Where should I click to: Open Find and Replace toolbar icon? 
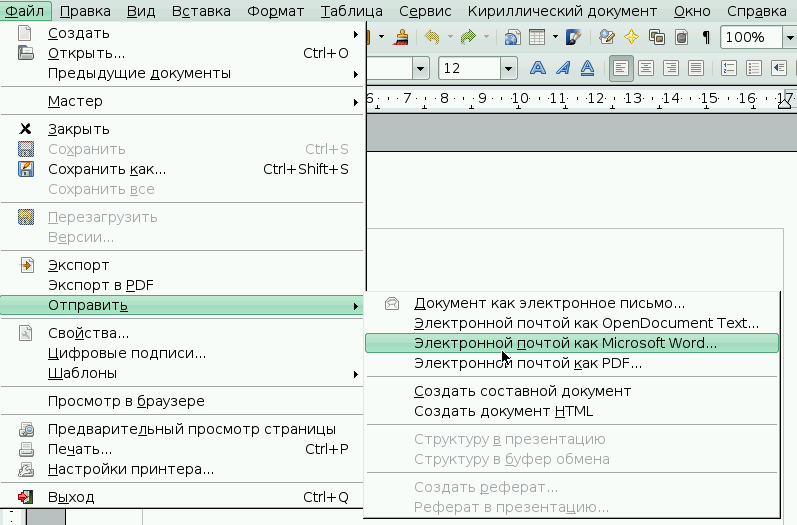(607, 38)
